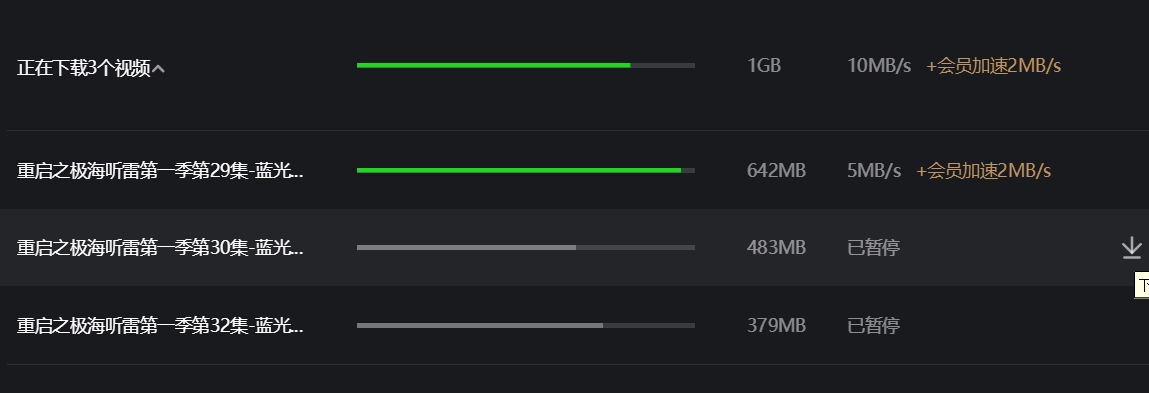Click the 379MB size of episode 32
1149x393 pixels.
tap(776, 326)
